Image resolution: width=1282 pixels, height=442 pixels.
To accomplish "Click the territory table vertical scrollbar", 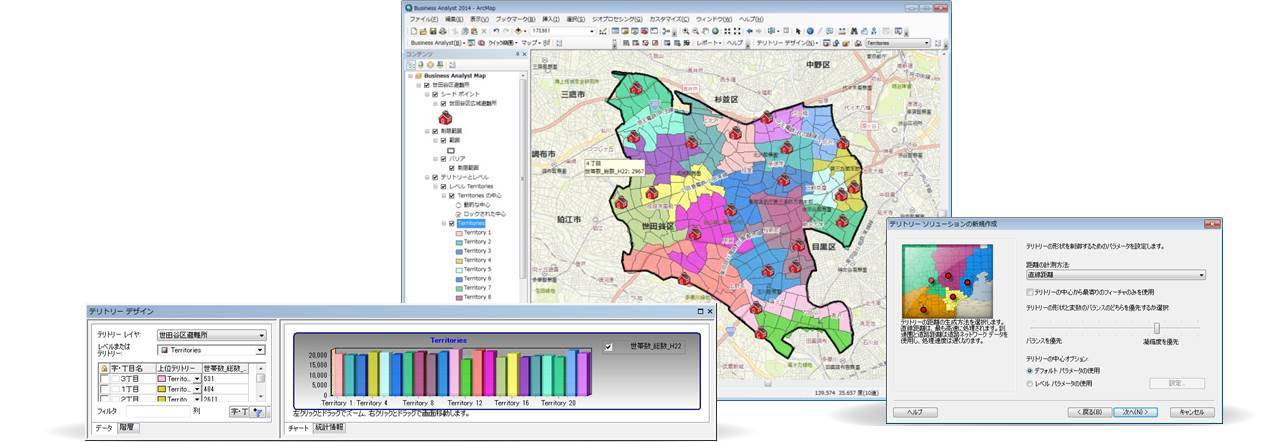I will pos(261,382).
